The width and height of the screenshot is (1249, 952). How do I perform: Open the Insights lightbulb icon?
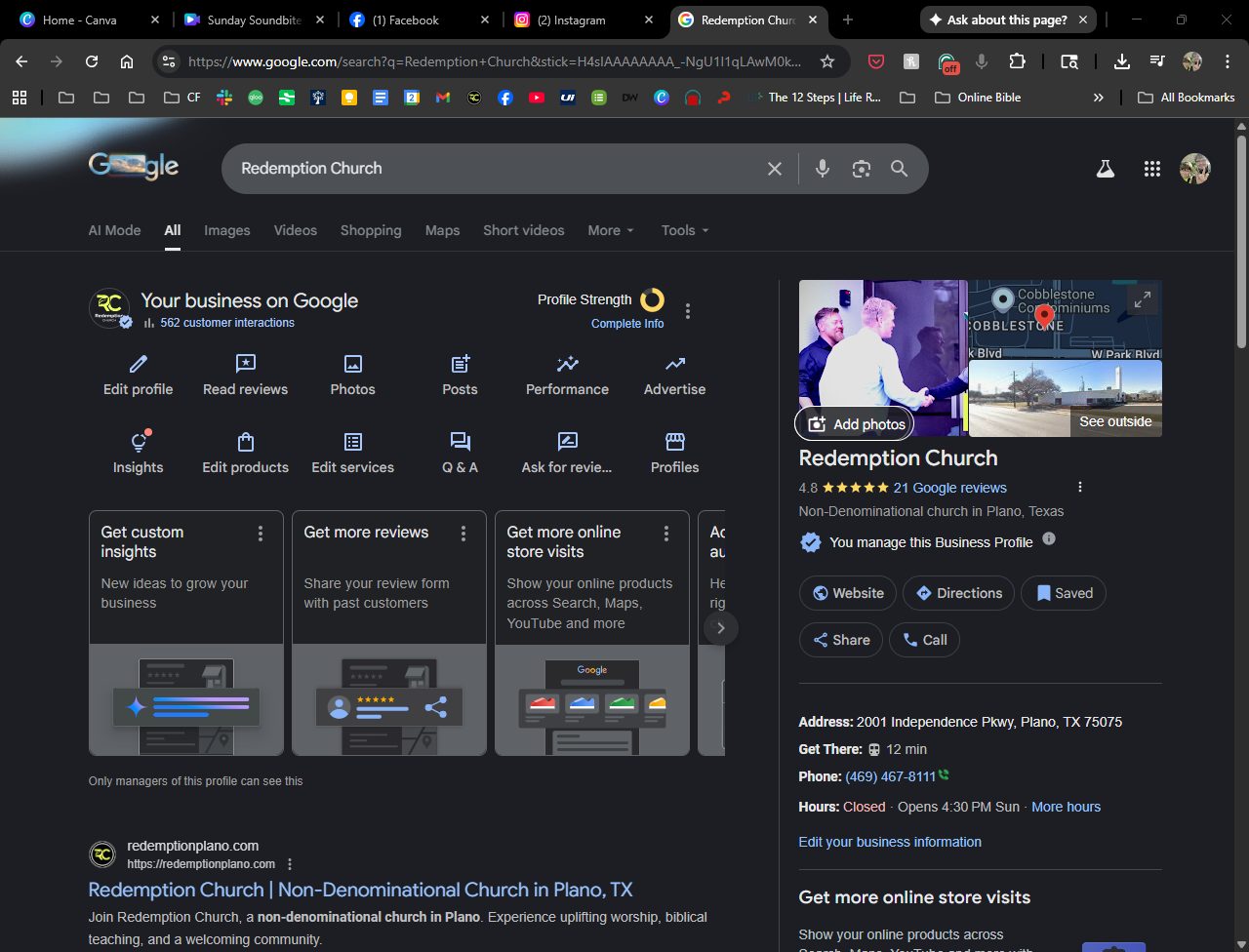click(139, 443)
